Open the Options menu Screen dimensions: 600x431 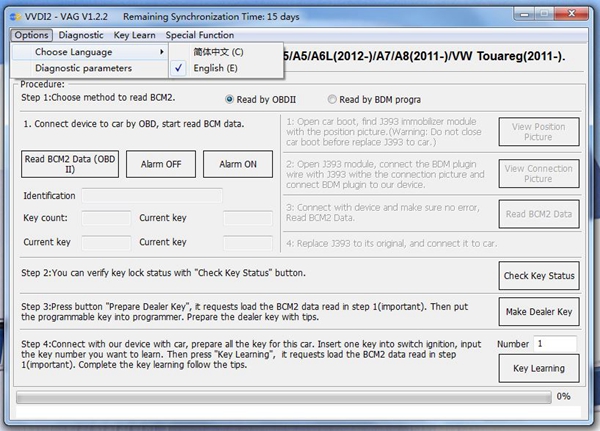click(31, 35)
